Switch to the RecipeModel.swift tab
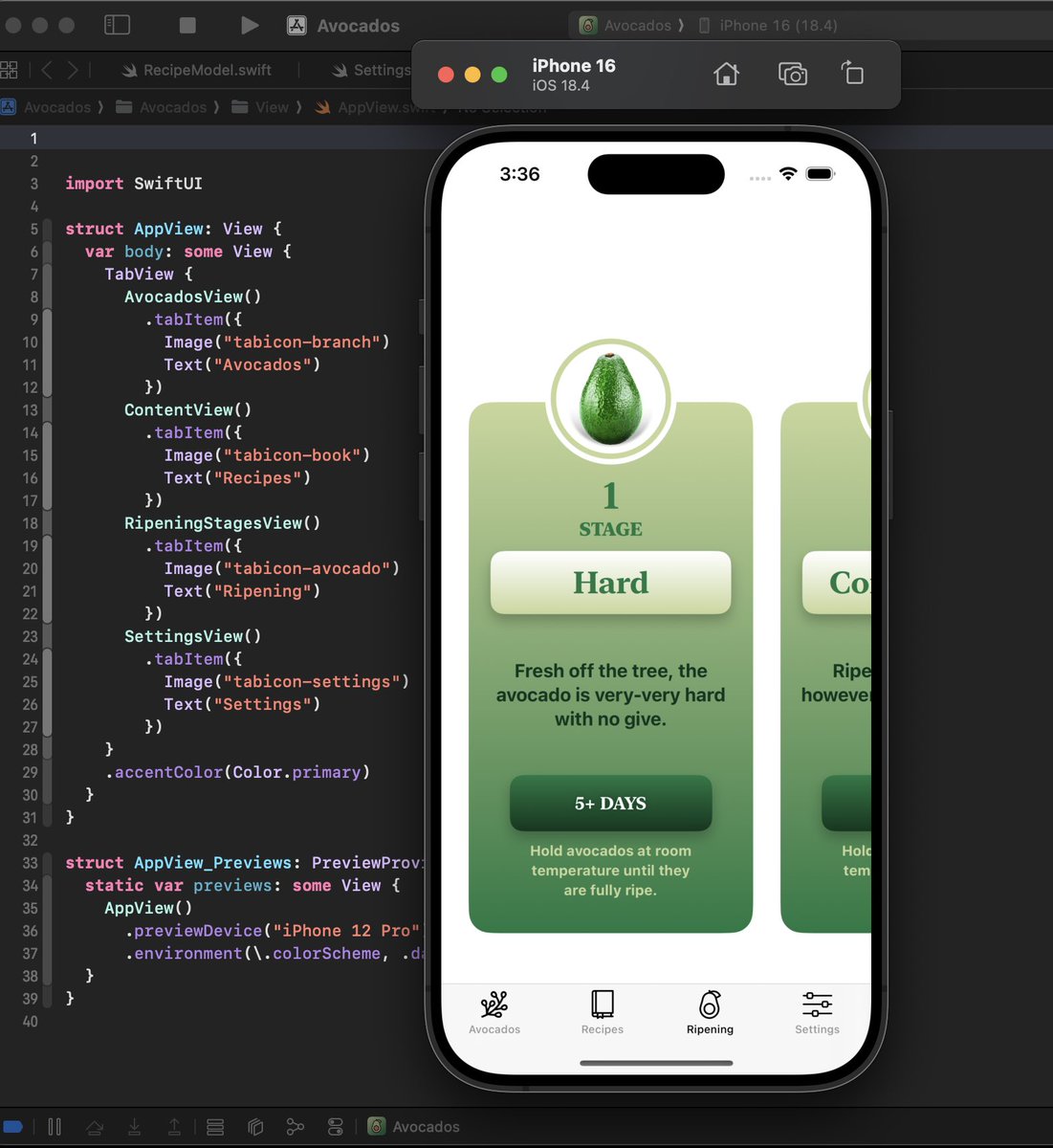The height and width of the screenshot is (1148, 1053). pyautogui.click(x=197, y=70)
